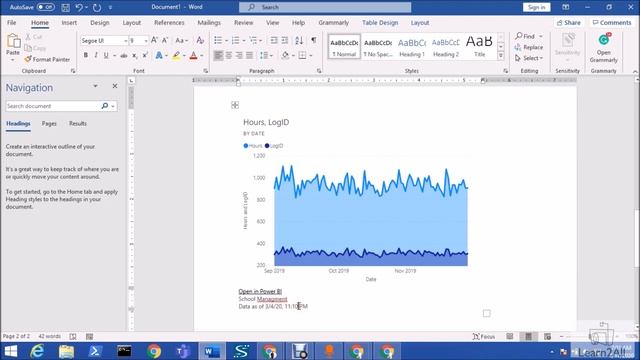Increase paragraph indent
The image size is (640, 360).
point(284,40)
